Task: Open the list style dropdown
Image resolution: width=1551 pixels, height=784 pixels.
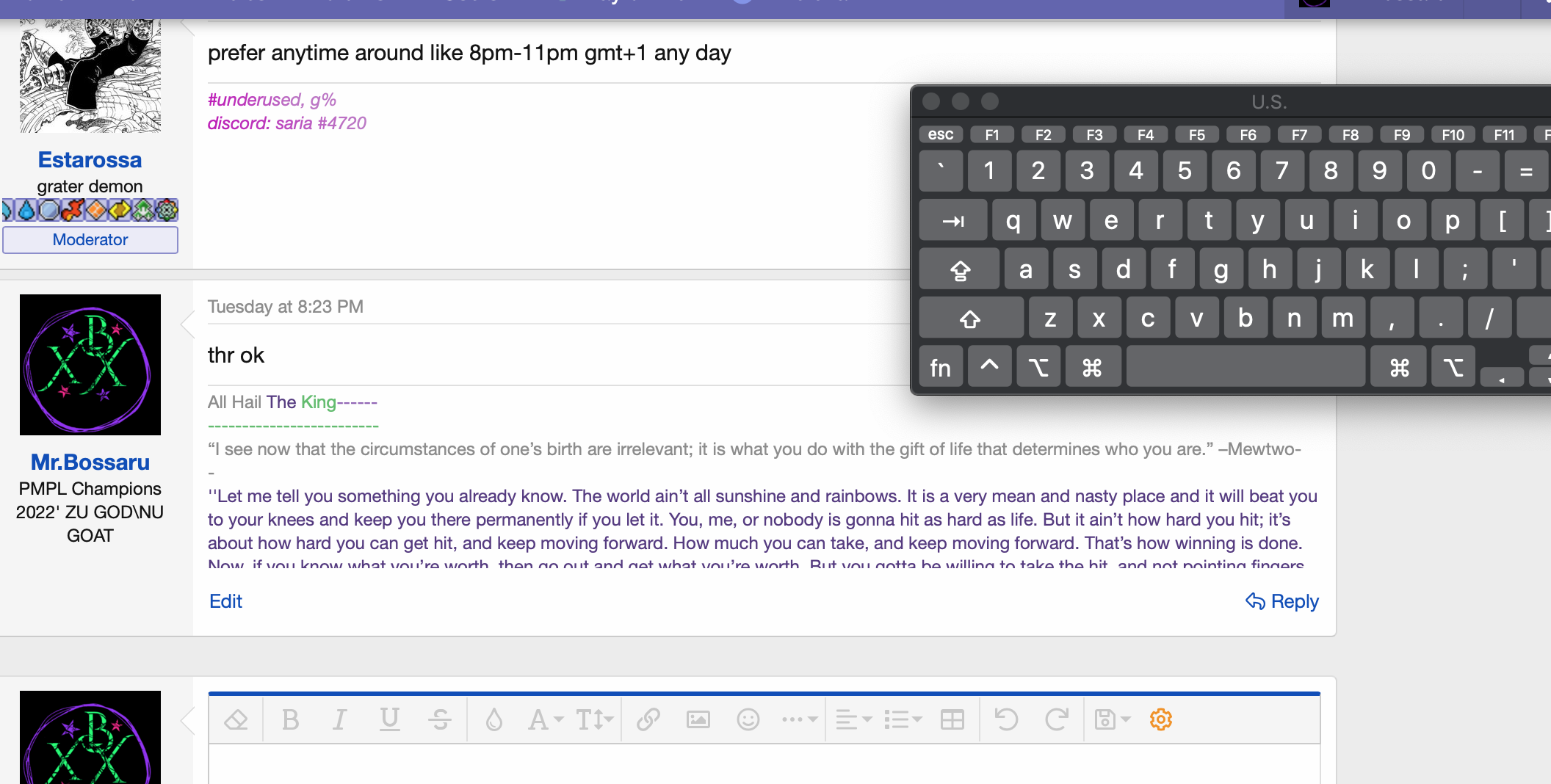Action: (x=902, y=719)
